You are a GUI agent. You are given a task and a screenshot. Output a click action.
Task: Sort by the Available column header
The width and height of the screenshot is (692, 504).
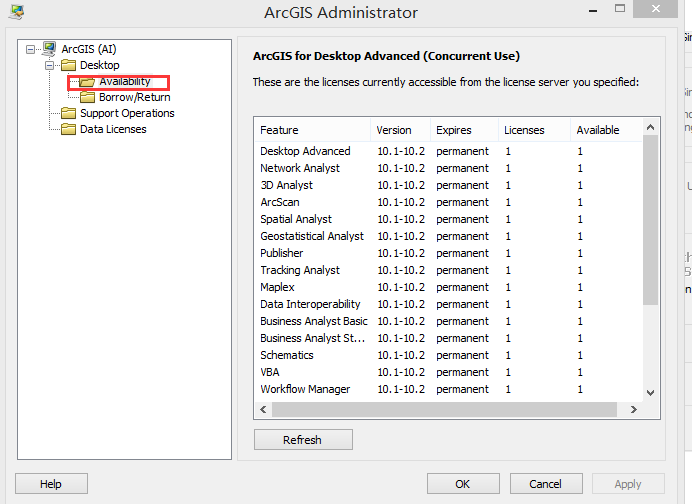click(606, 130)
